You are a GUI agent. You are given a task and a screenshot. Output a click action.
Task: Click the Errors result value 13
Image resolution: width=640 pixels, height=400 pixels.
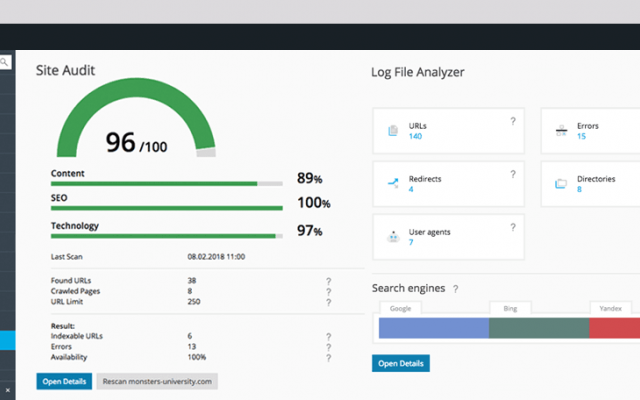click(192, 347)
